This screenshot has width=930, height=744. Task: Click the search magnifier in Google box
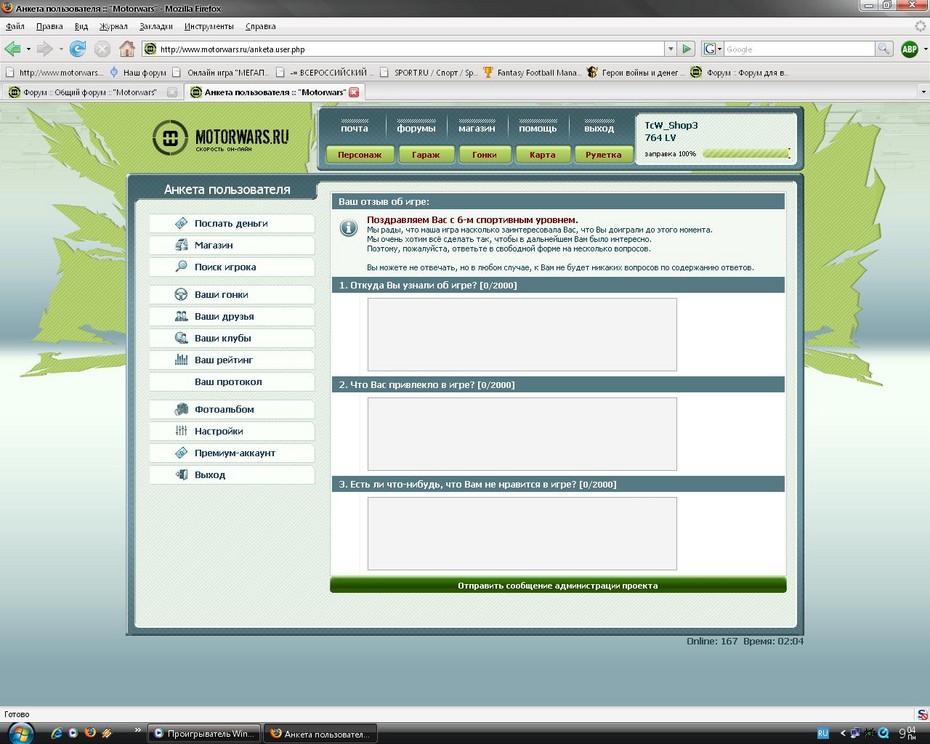(884, 49)
